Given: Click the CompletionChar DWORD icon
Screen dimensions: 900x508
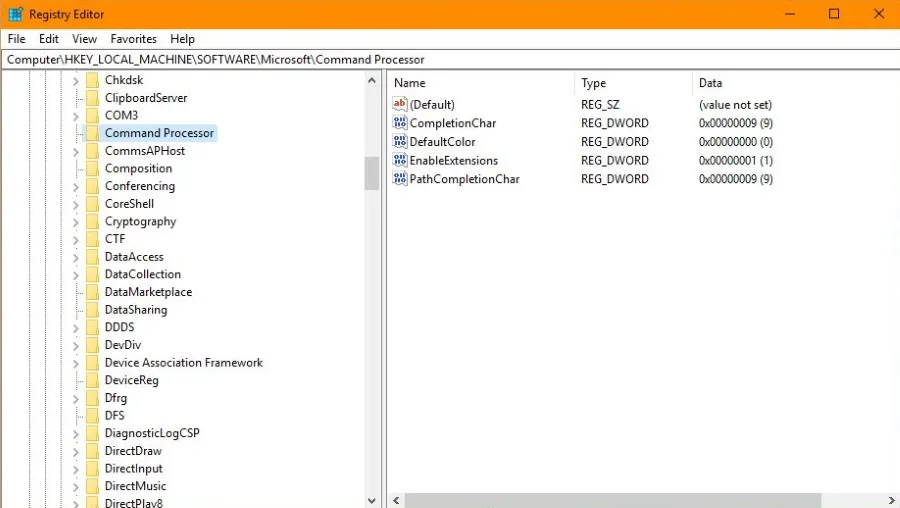Looking at the screenshot, I should point(399,122).
